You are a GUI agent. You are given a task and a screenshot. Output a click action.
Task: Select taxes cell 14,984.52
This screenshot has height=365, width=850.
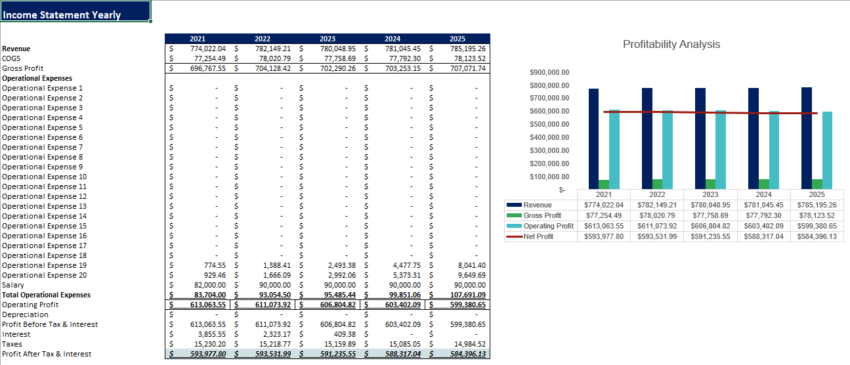[458, 344]
